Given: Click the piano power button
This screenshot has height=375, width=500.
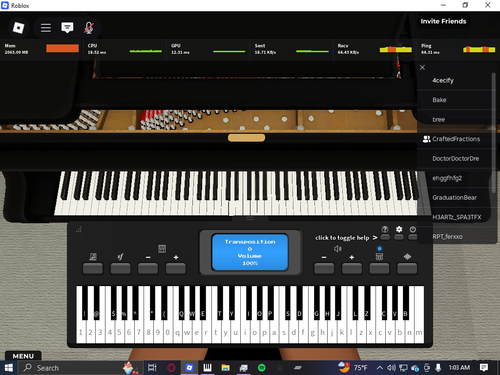Looking at the screenshot, I should point(413,237).
